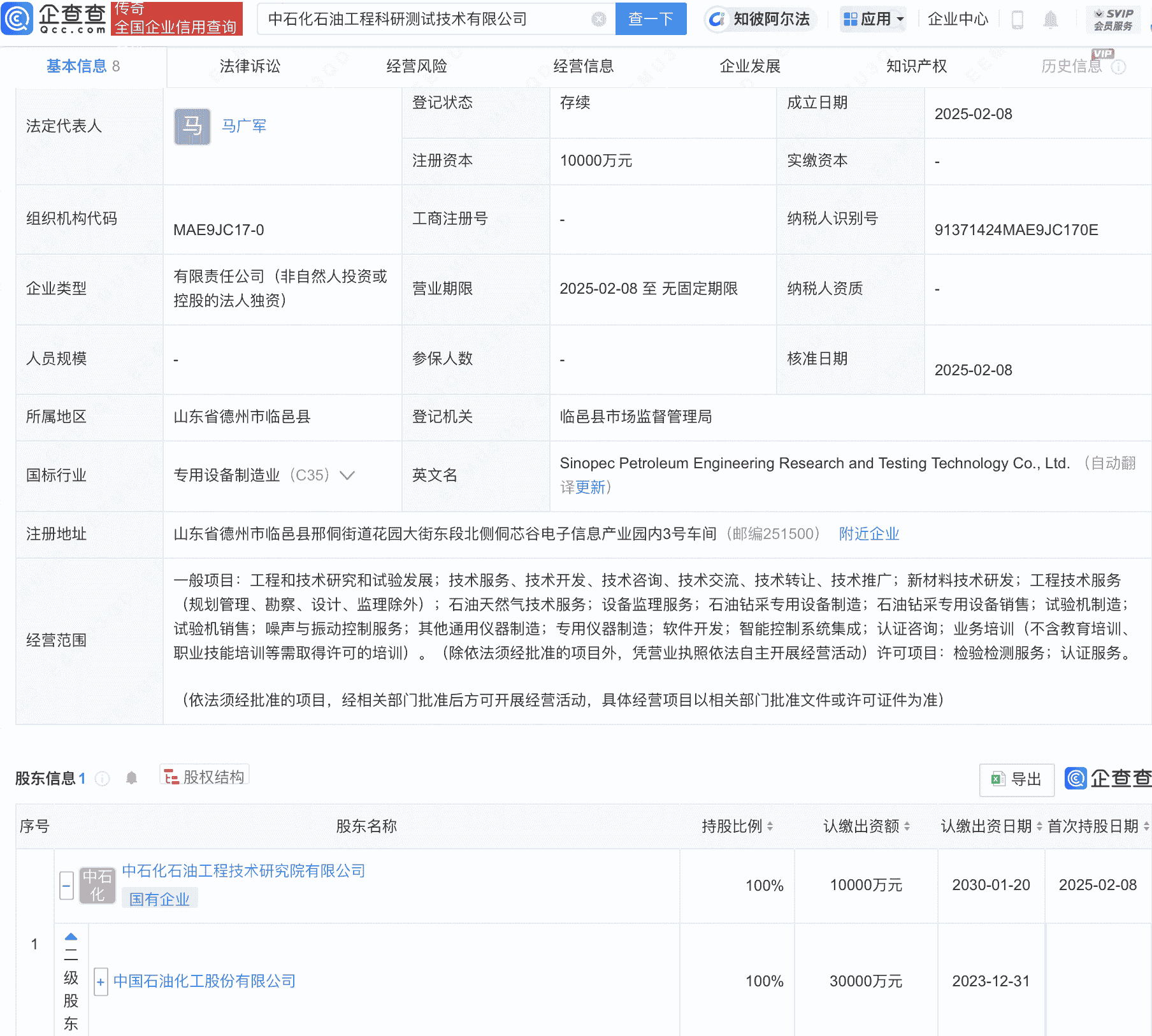The image size is (1152, 1036).
Task: Expand the 中国石油化工股份有限公司 node
Action: tap(101, 982)
